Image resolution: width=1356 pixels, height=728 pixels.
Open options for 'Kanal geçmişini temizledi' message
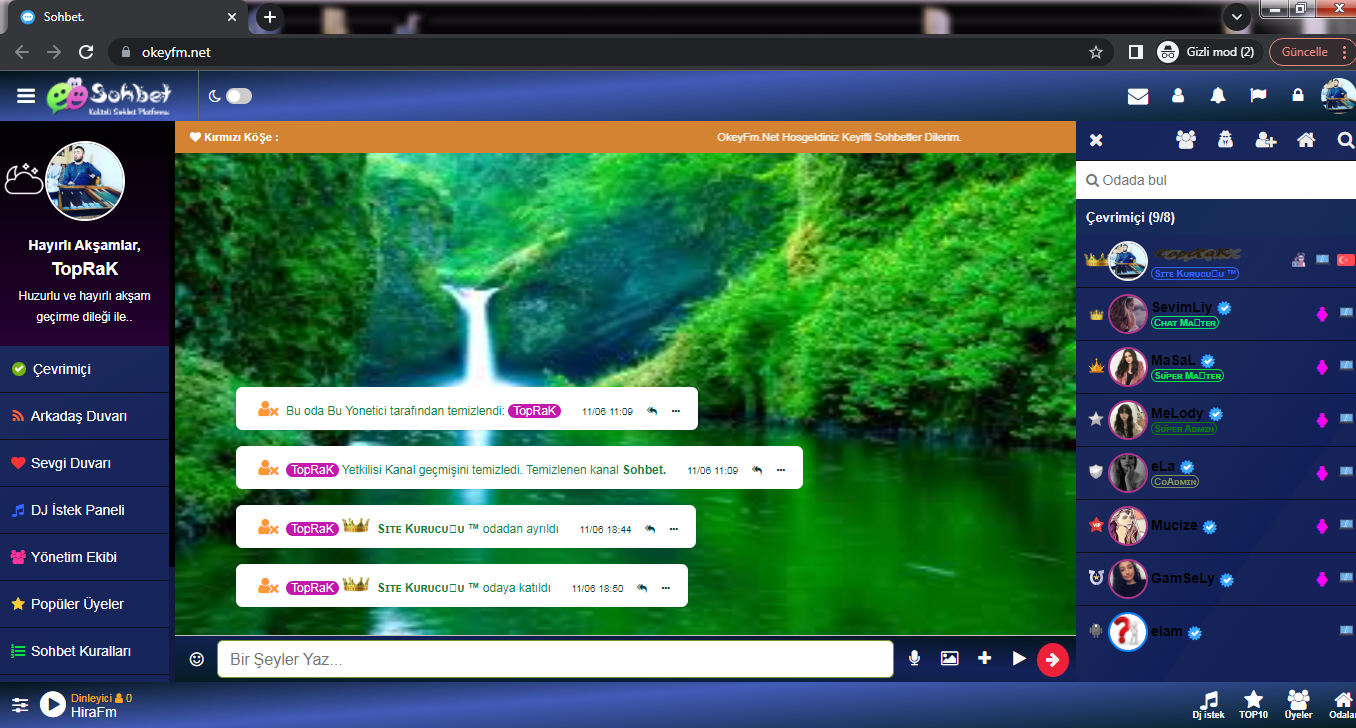(x=781, y=470)
